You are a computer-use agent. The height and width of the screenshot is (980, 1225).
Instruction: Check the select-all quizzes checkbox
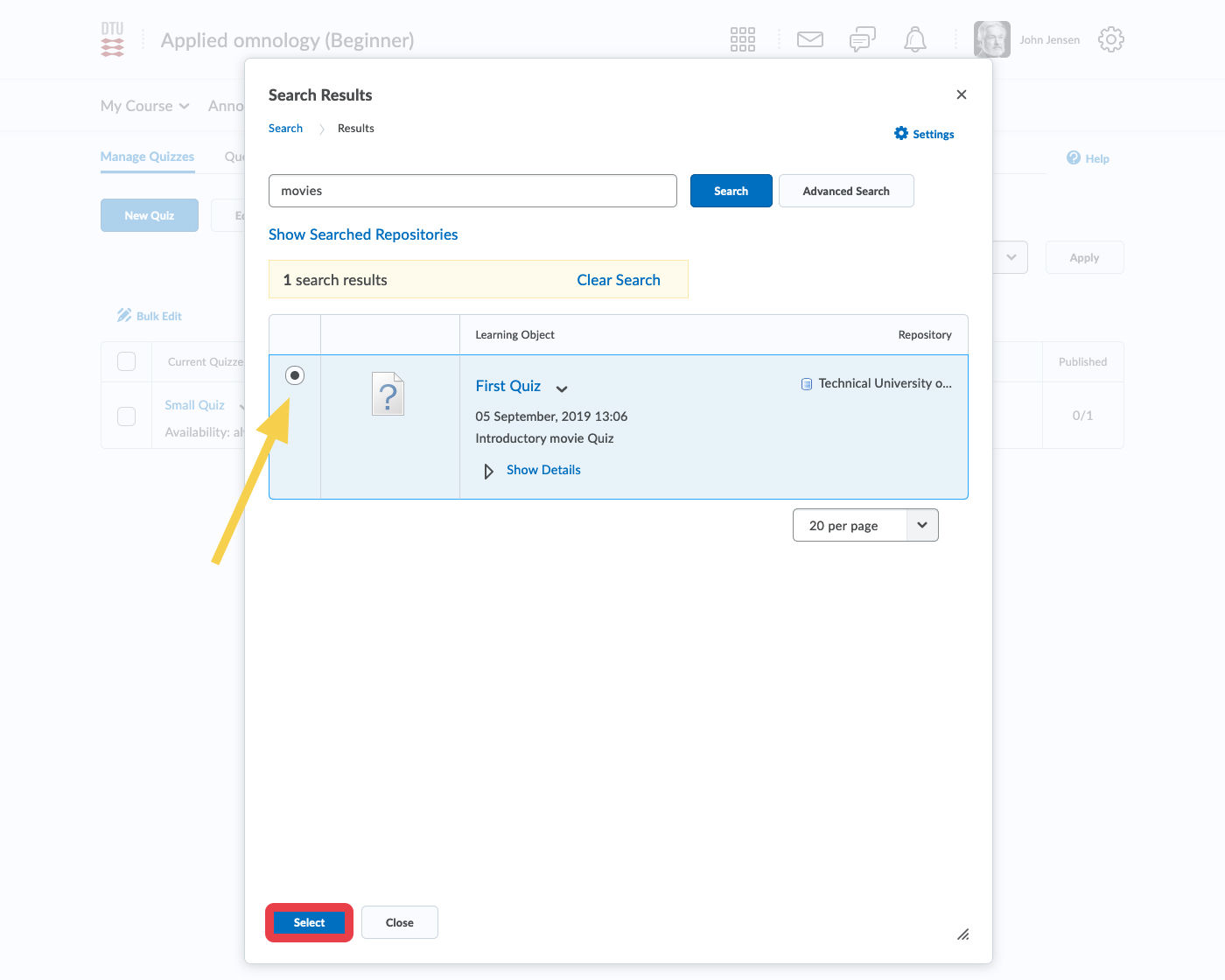(127, 361)
